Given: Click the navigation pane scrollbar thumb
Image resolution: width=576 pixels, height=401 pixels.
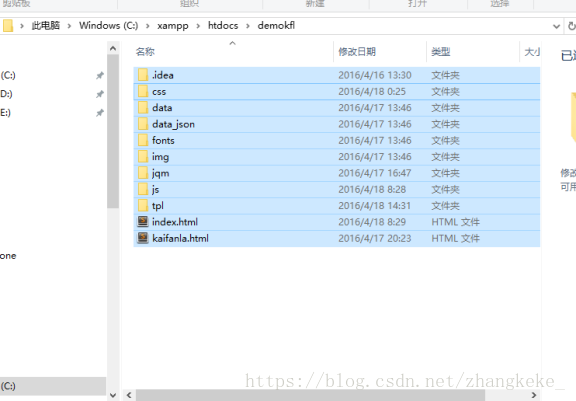Looking at the screenshot, I should (x=113, y=131).
